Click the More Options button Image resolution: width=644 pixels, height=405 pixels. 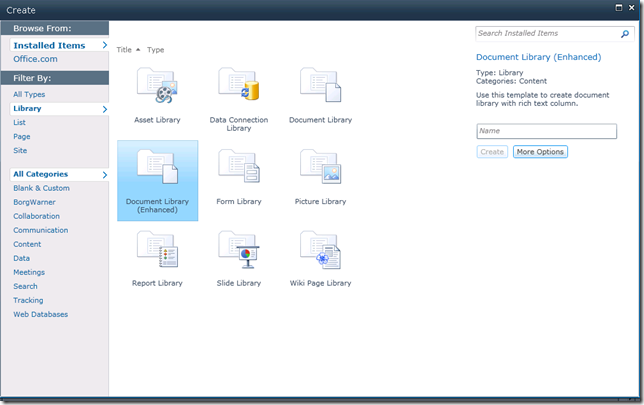coord(540,152)
